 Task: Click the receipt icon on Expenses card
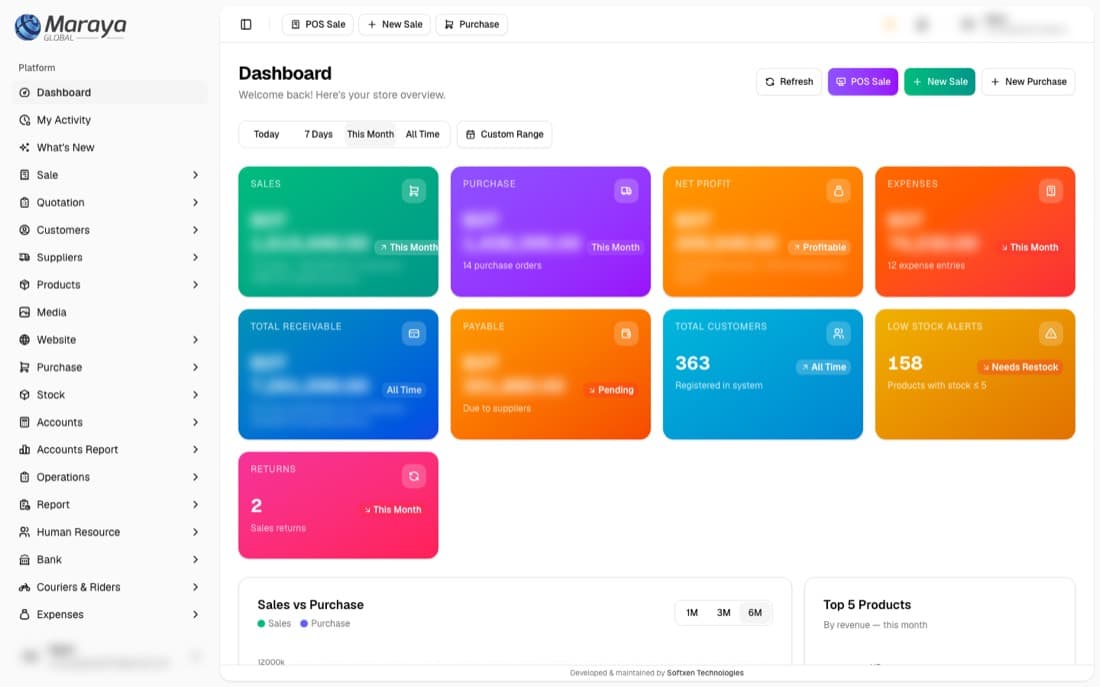pos(1050,191)
